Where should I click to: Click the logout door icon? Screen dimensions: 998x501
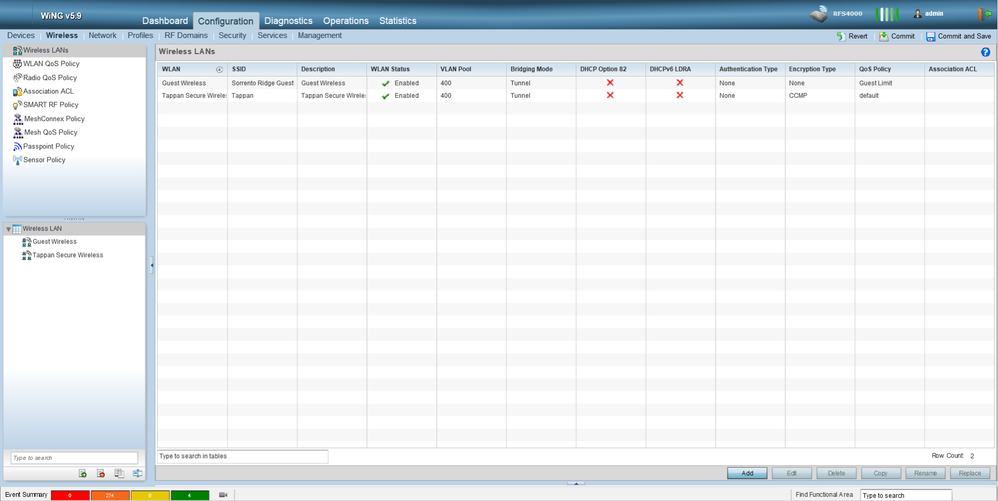click(984, 14)
